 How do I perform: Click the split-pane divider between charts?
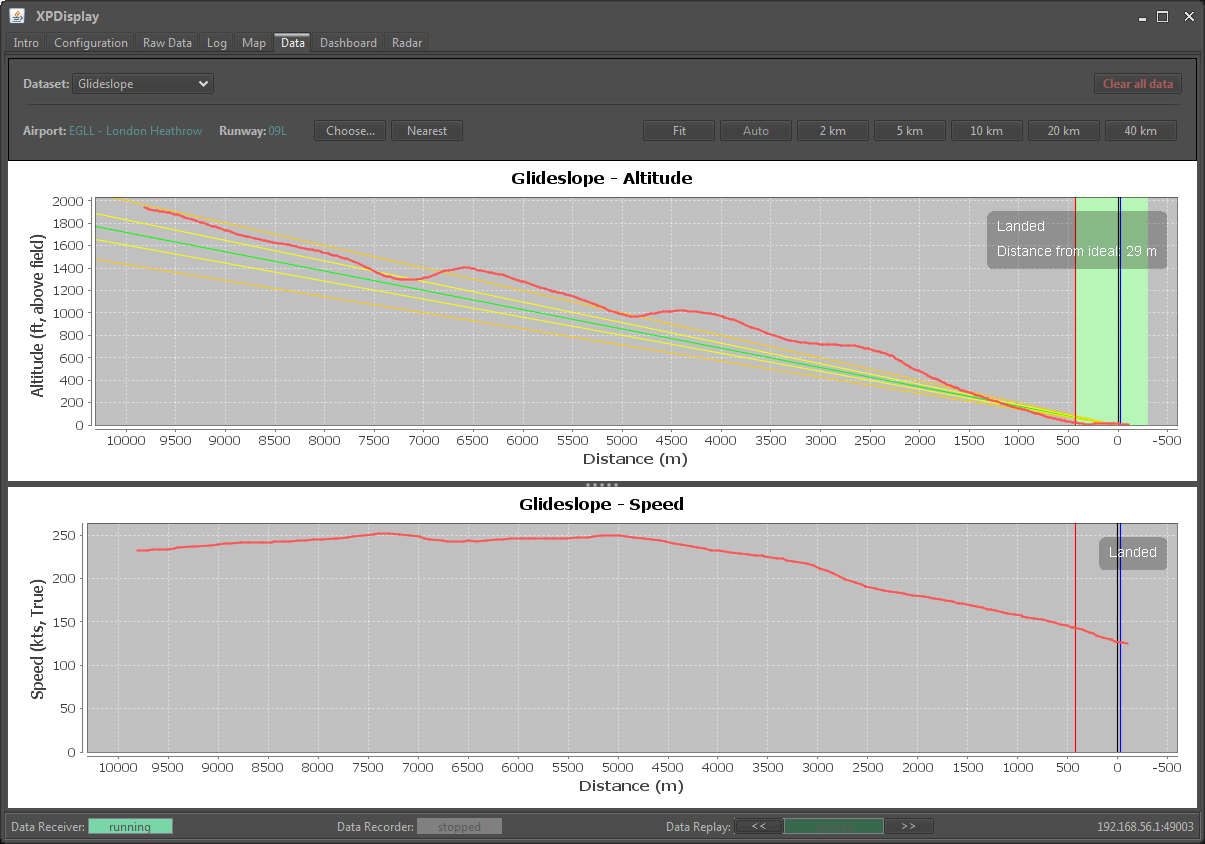(x=602, y=484)
